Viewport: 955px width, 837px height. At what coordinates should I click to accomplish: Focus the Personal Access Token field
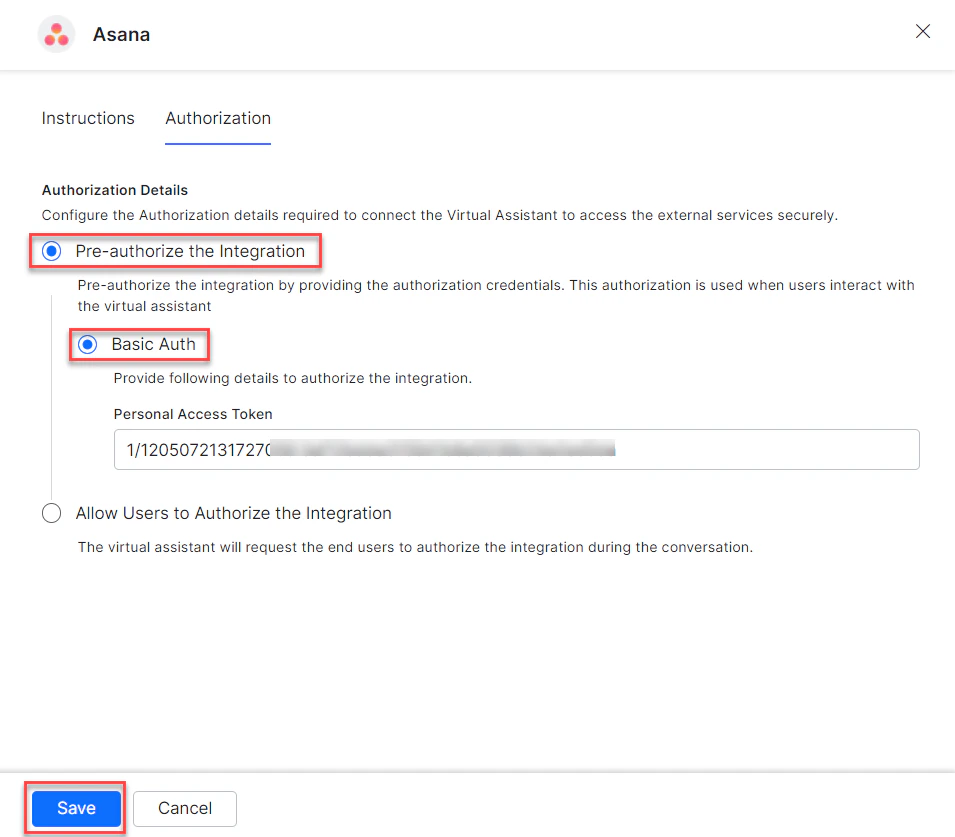point(516,450)
